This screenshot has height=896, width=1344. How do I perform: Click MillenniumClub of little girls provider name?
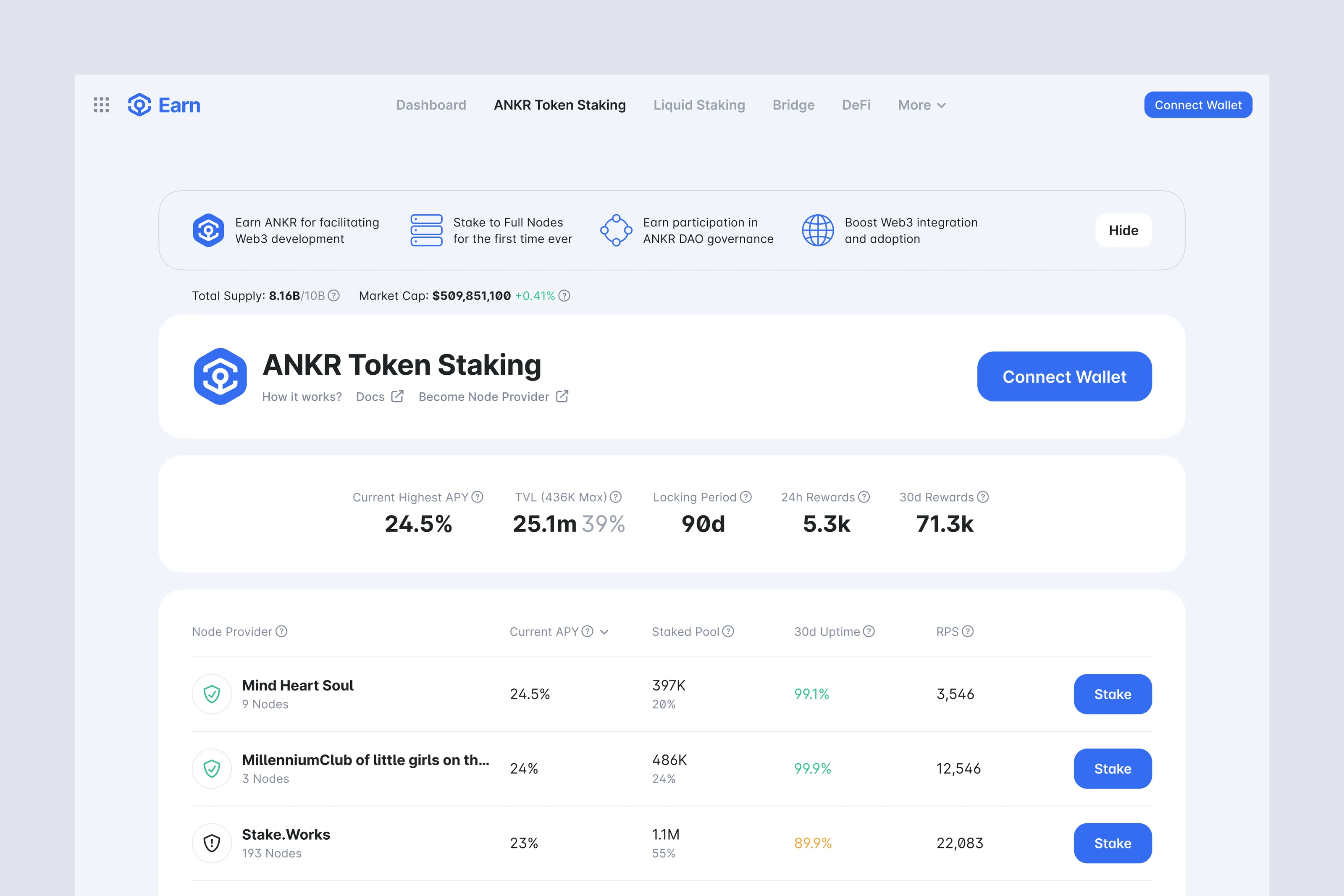365,760
